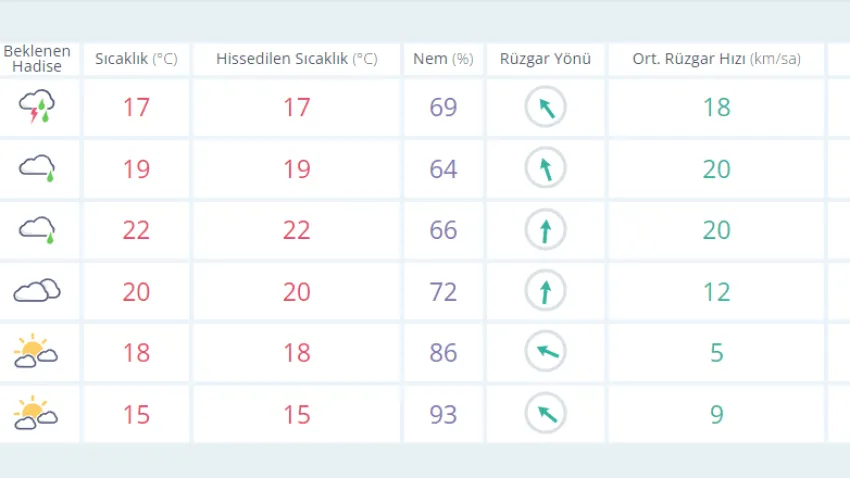
Task: Click the wind direction arrow beside 86% humidity
Action: (x=545, y=352)
